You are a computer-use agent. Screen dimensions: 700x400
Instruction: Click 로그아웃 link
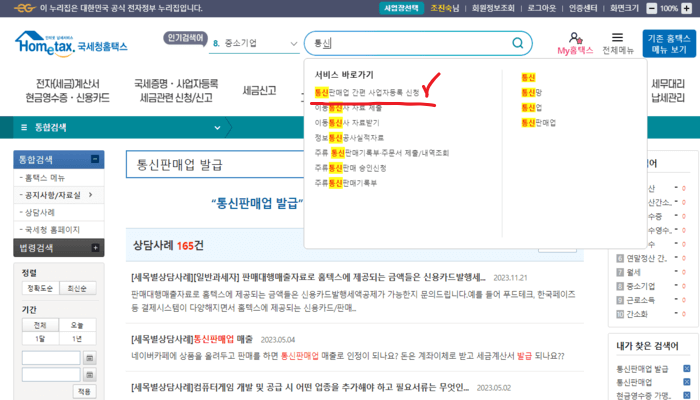pyautogui.click(x=542, y=8)
